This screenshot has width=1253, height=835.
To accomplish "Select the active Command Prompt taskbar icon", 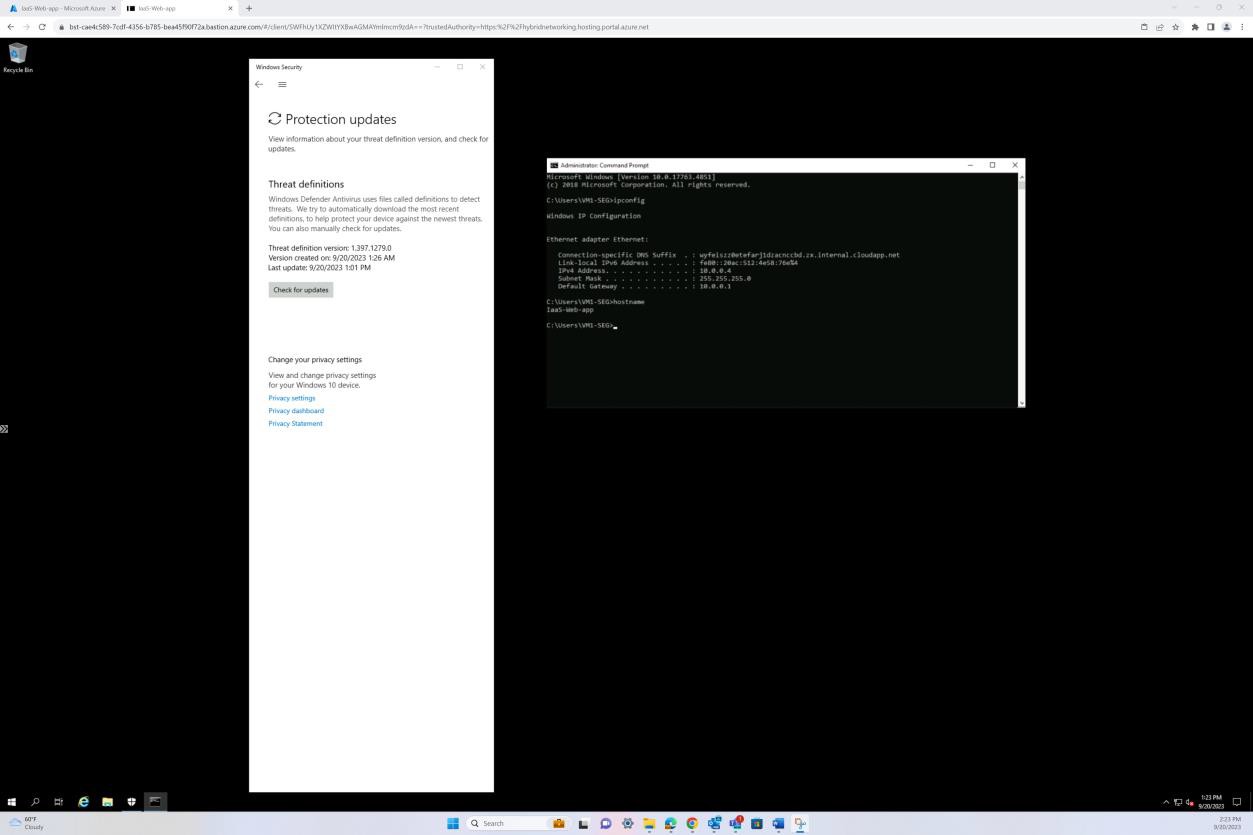I will pos(155,801).
